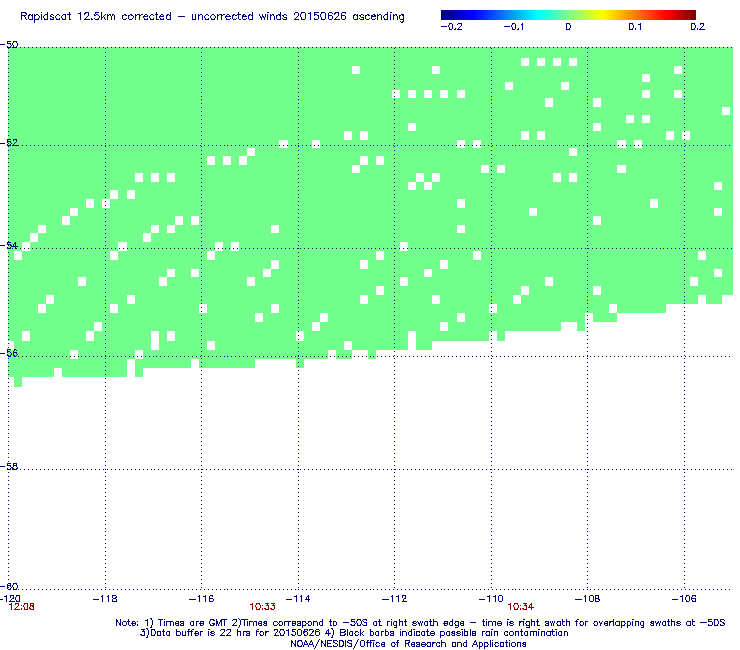Image resolution: width=740 pixels, height=650 pixels.
Task: Click the -114 longitude axis label
Action: tap(298, 599)
